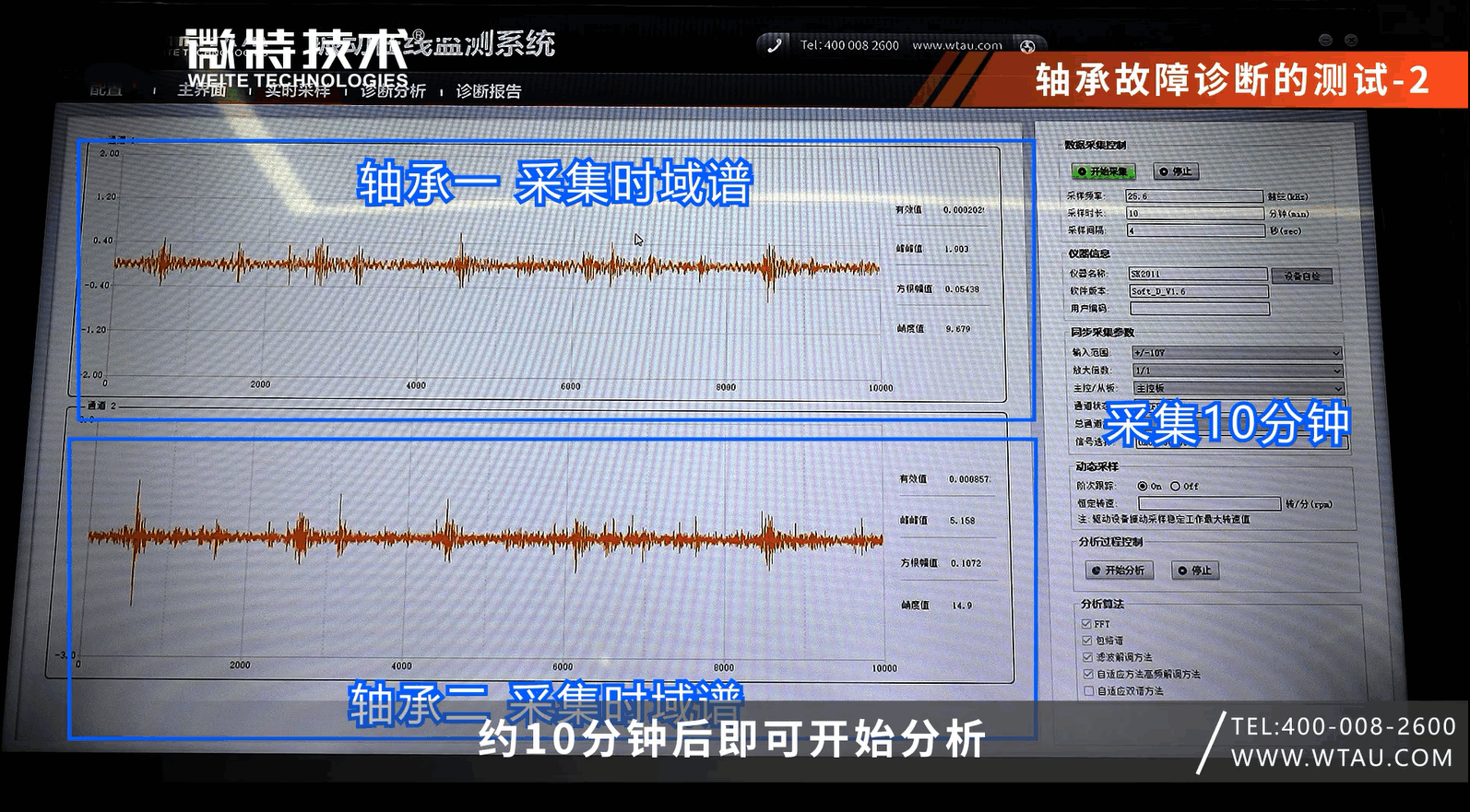The height and width of the screenshot is (812, 1470).
Task: Select the Off radio for 阶次跟踪
Action: pos(1176,486)
